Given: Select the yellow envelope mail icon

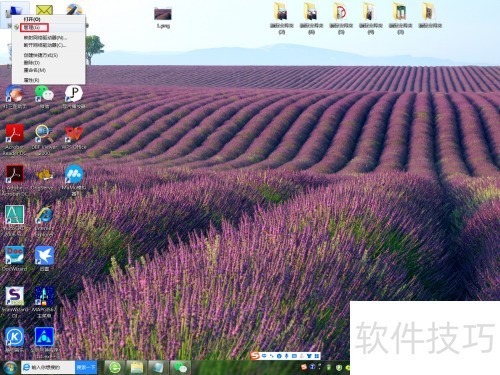Looking at the screenshot, I should pyautogui.click(x=44, y=11).
